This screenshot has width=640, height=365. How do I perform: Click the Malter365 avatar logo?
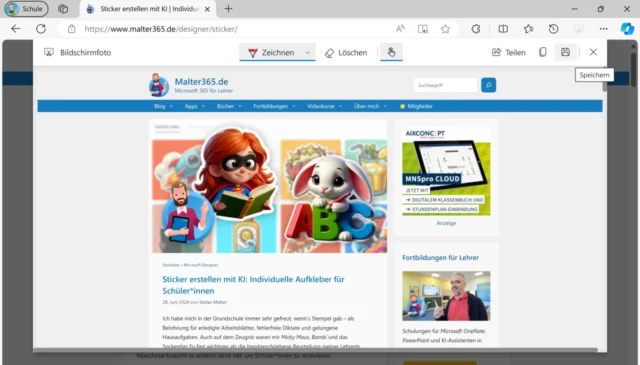point(158,85)
